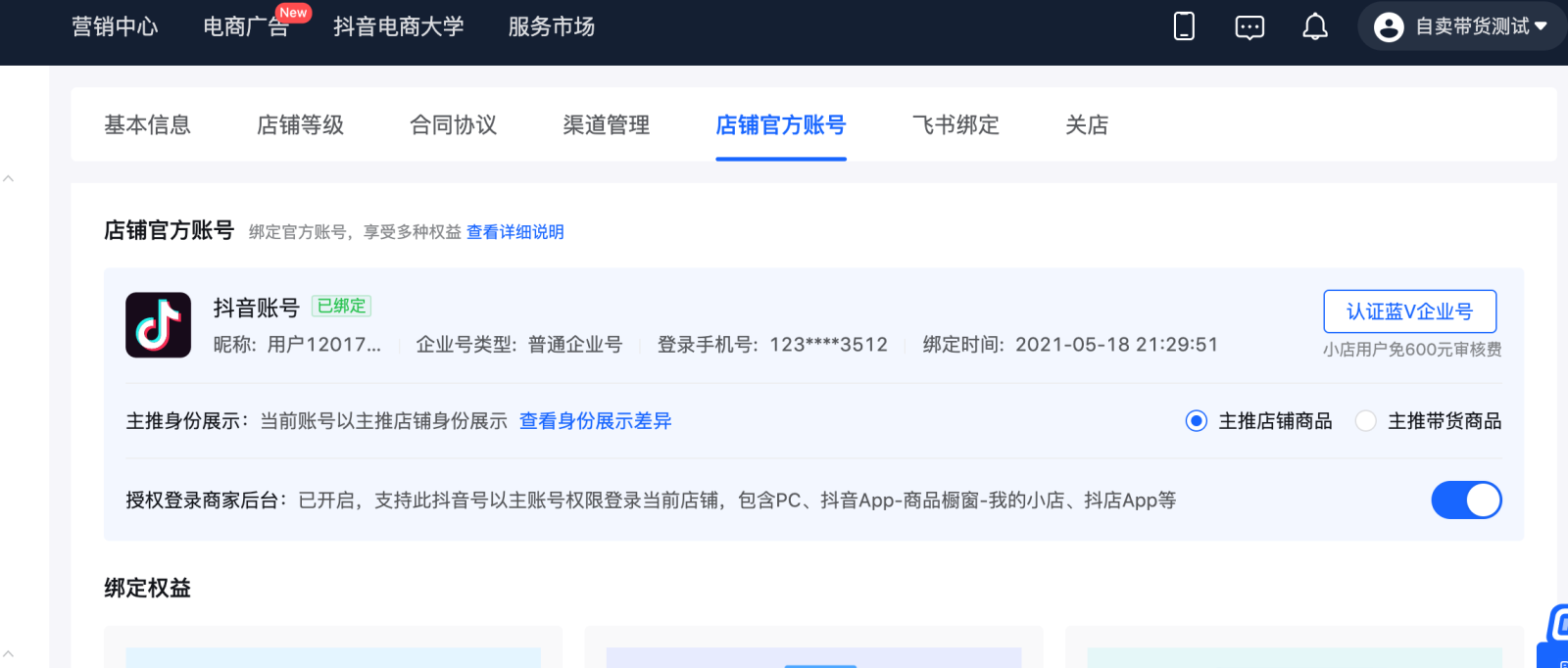Toggle the 授权登录商家后台 switch
Image resolution: width=1568 pixels, height=668 pixels.
point(1466,500)
